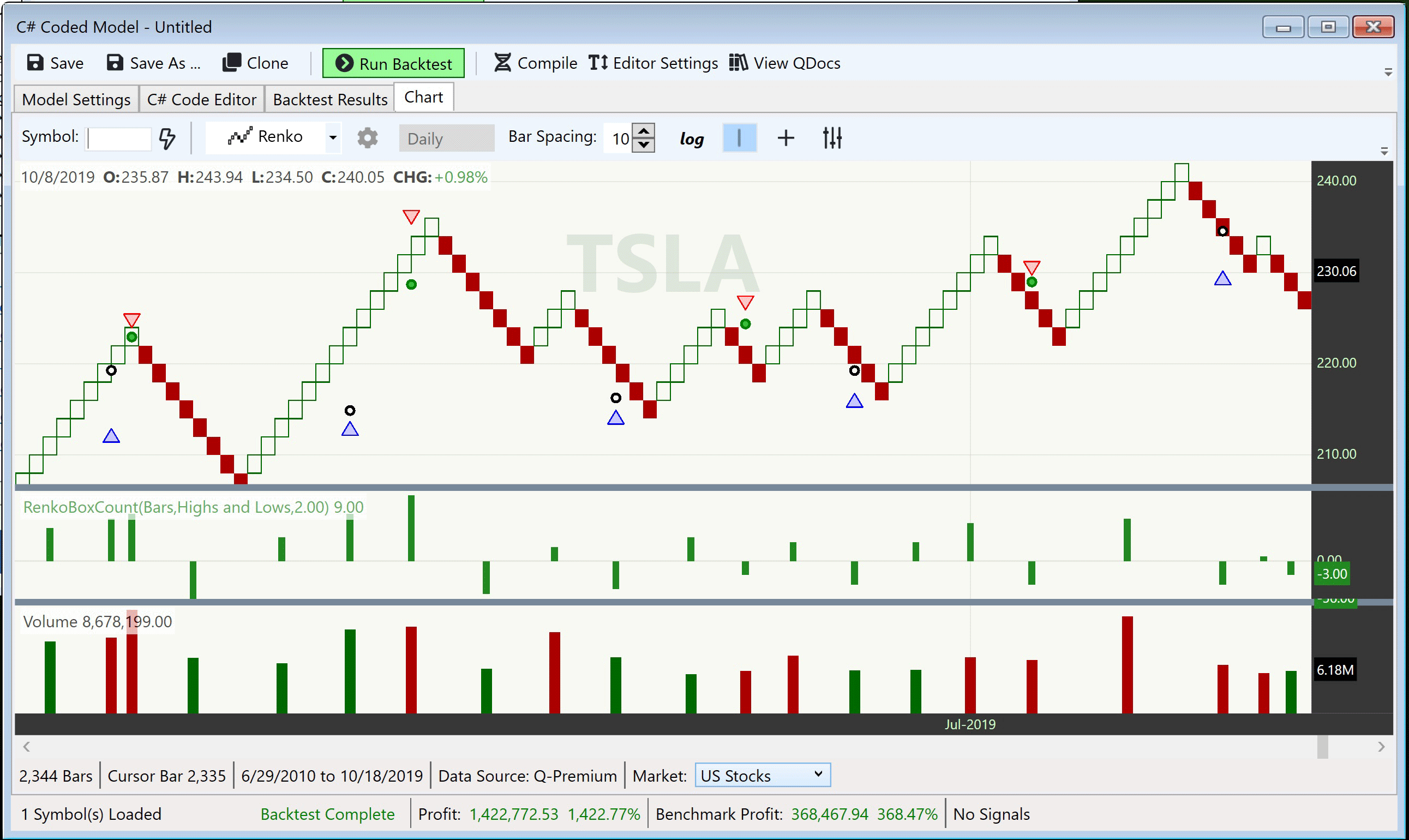
Task: Click the Jul-2019 date label
Action: (970, 724)
